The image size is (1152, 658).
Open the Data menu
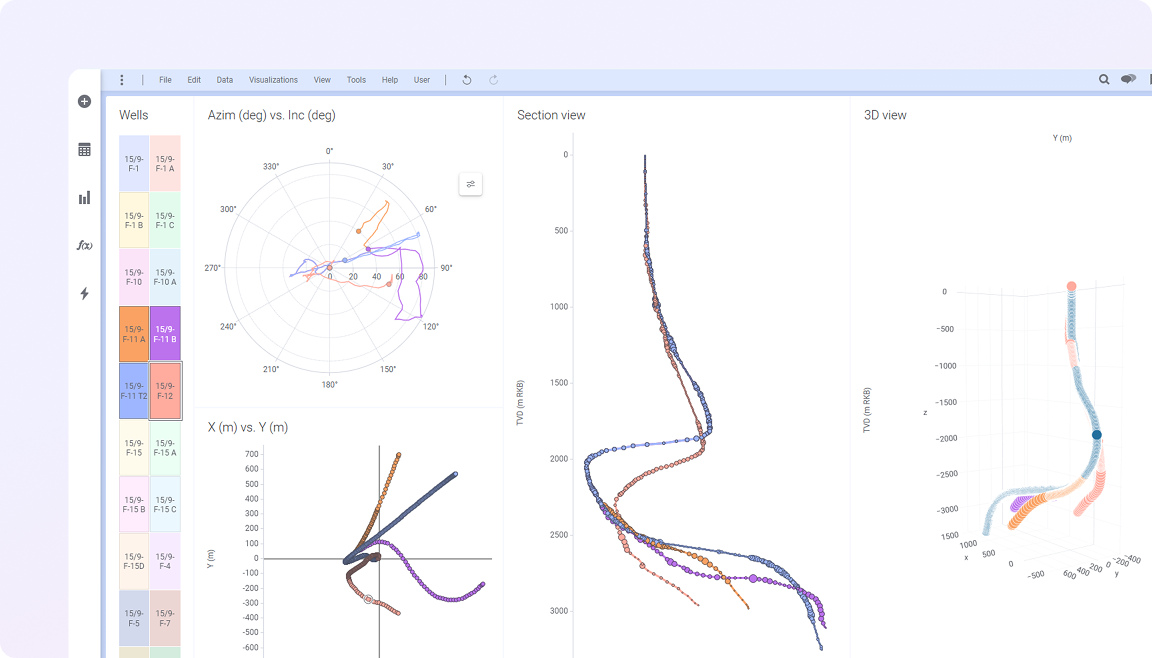[x=225, y=80]
